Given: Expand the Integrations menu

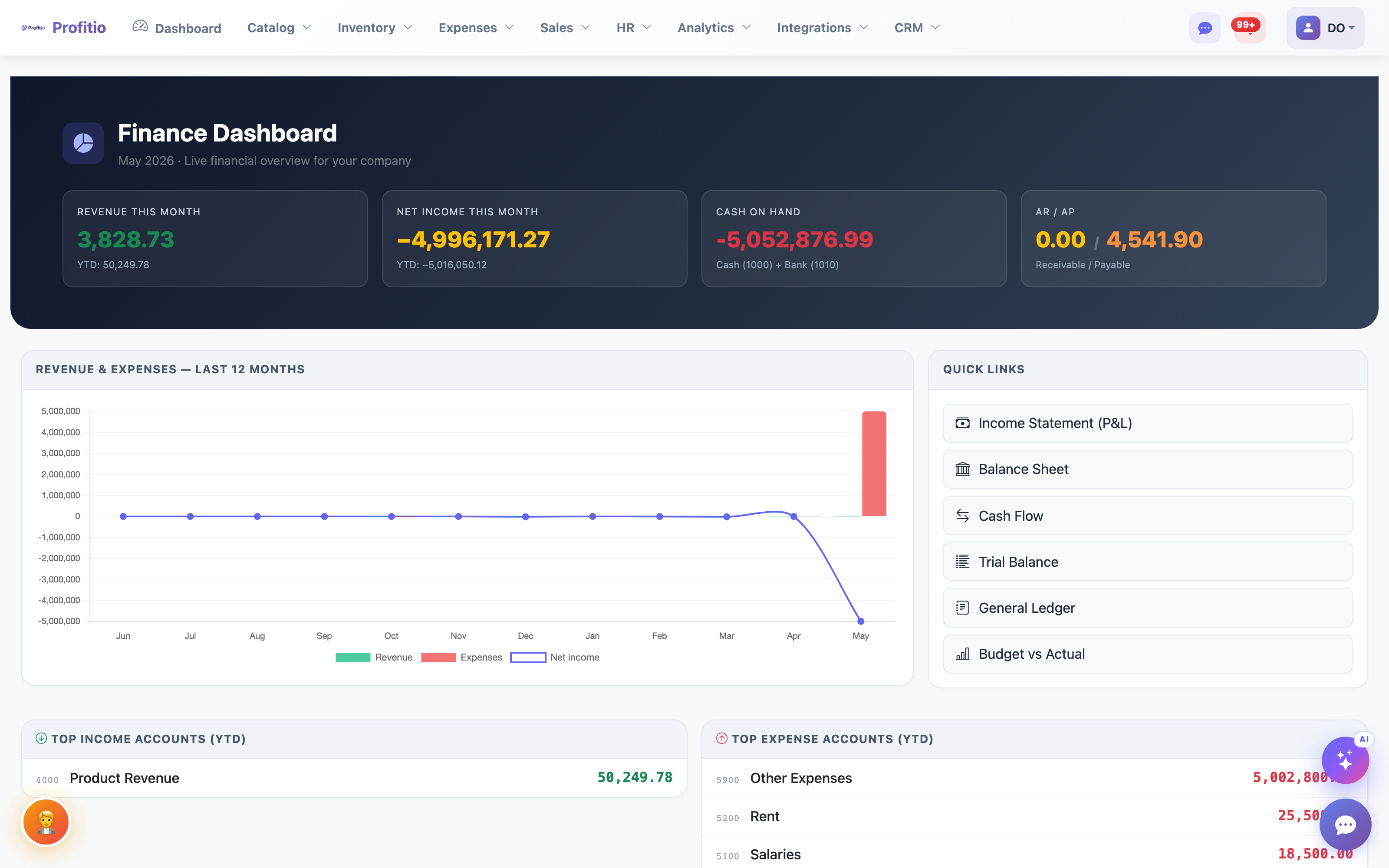Looking at the screenshot, I should [x=823, y=27].
